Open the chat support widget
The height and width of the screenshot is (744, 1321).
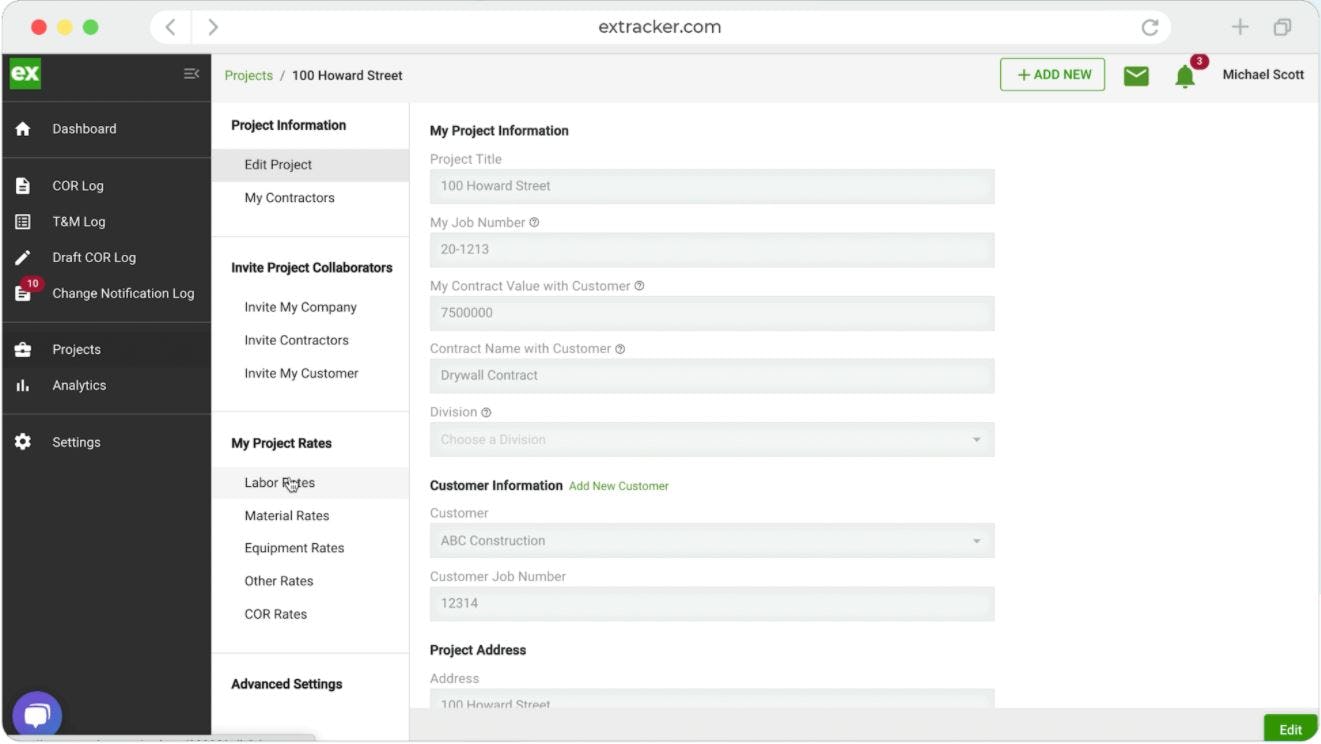[36, 714]
